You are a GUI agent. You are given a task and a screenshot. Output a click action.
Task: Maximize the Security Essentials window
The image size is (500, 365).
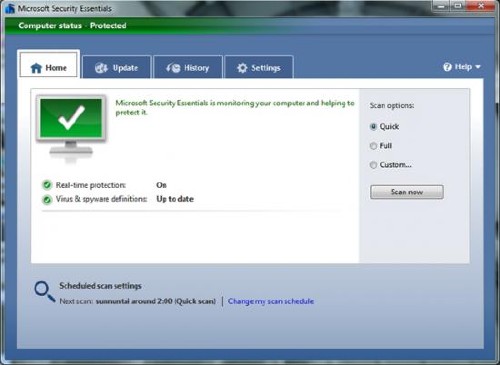coord(458,6)
